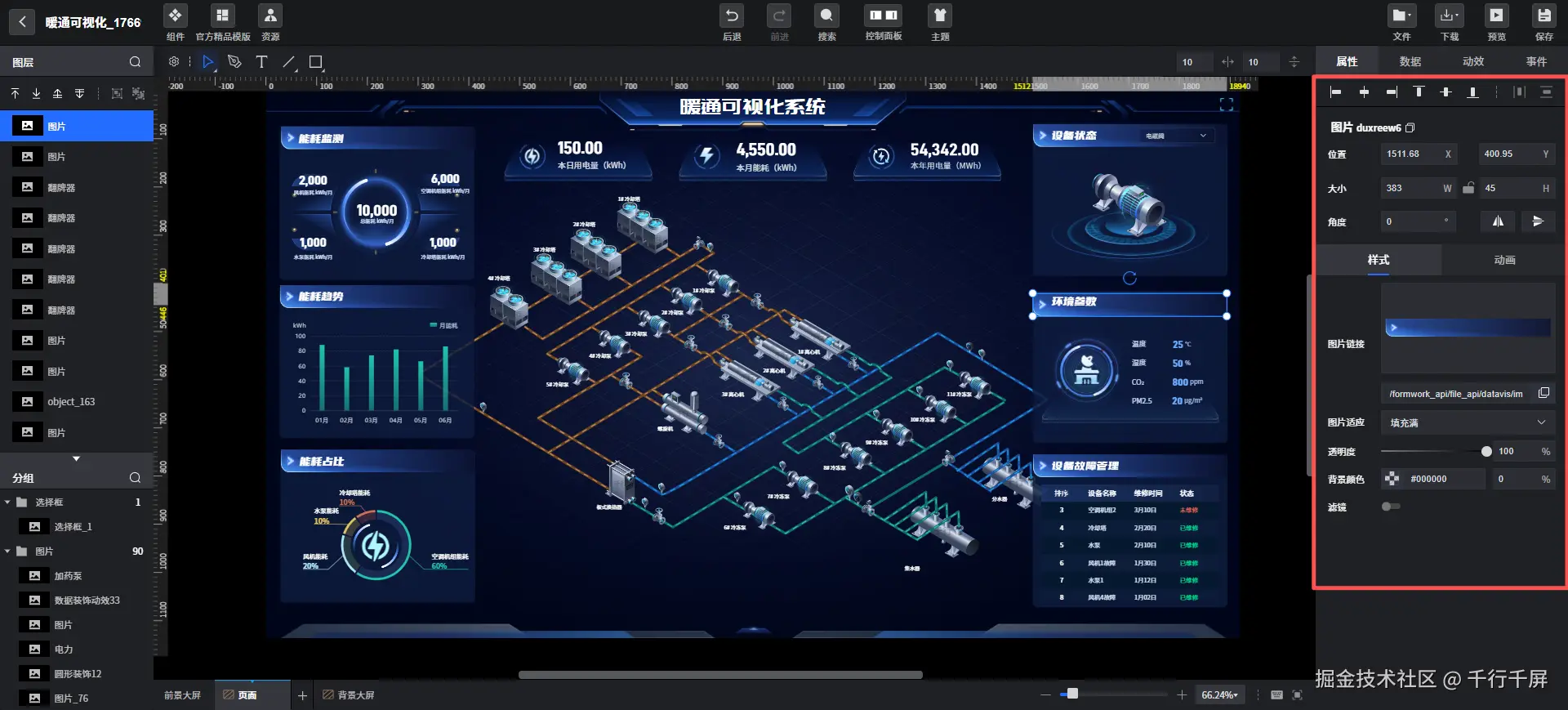Open canvas settings gear icon

[174, 61]
